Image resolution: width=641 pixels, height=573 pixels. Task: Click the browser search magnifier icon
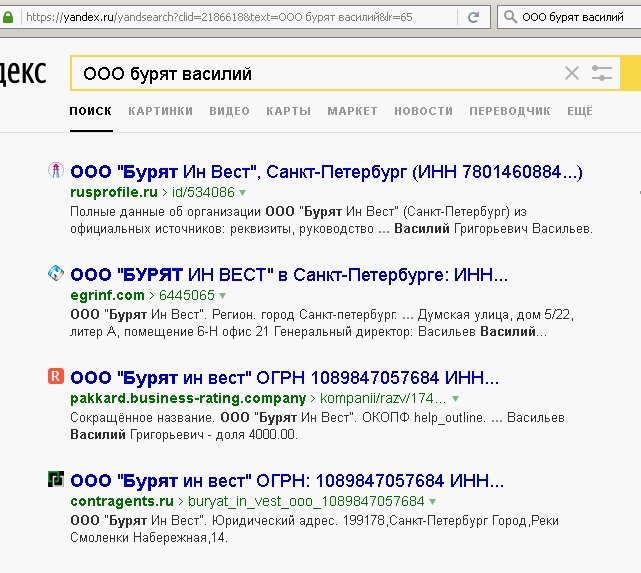510,17
